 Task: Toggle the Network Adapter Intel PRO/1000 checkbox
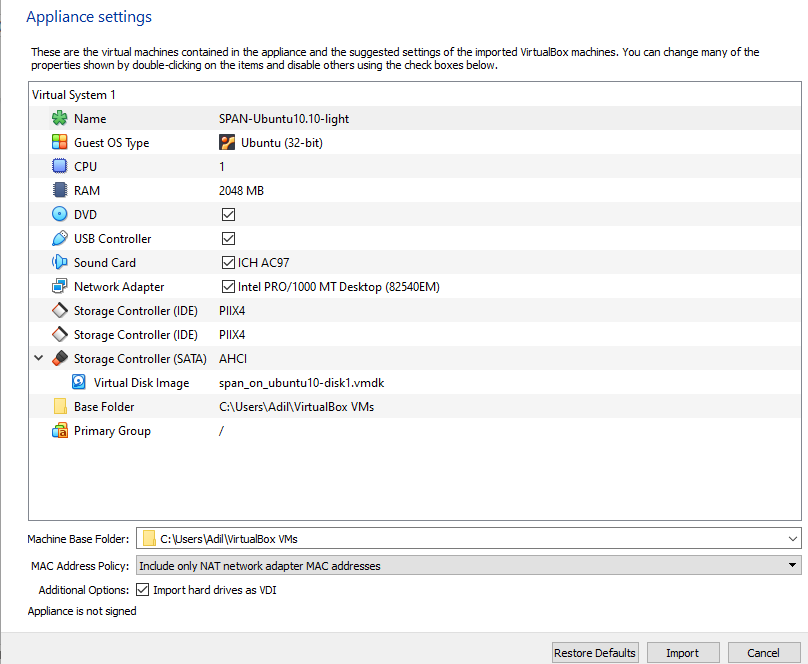tap(228, 286)
